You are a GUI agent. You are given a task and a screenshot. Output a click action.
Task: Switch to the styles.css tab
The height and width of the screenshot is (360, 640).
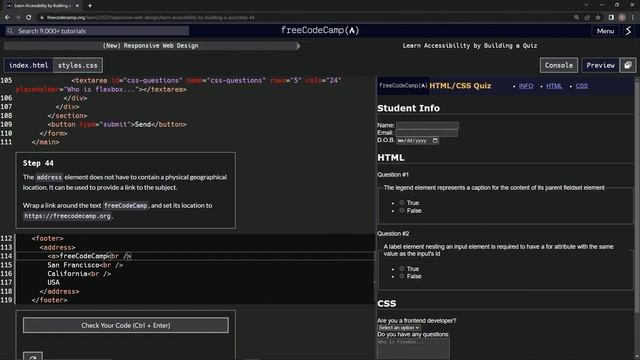(78, 65)
